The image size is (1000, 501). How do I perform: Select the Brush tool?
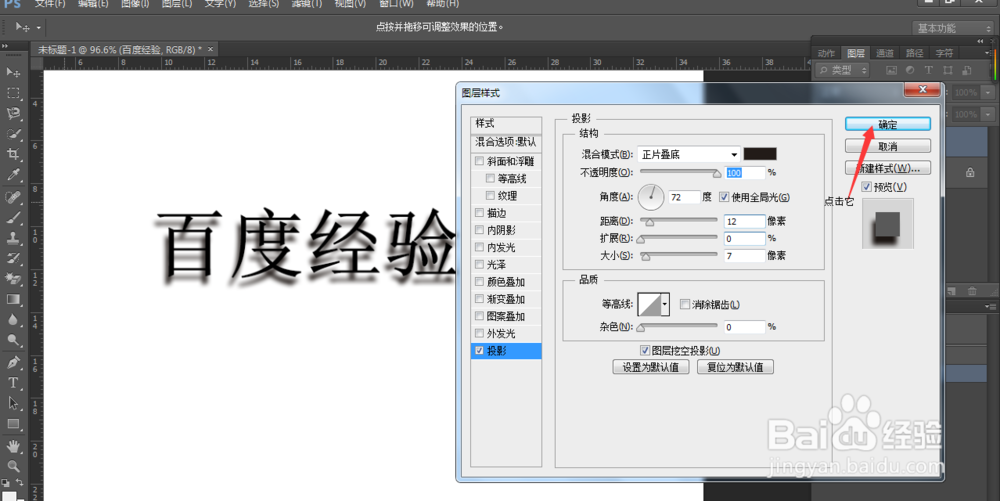13,217
